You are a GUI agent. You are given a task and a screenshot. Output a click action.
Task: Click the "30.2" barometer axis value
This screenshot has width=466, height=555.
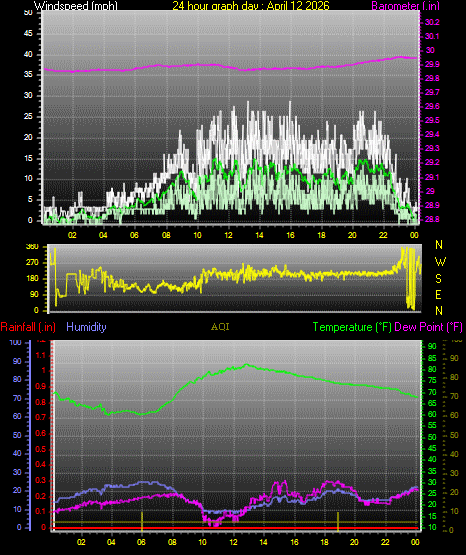pos(432,22)
